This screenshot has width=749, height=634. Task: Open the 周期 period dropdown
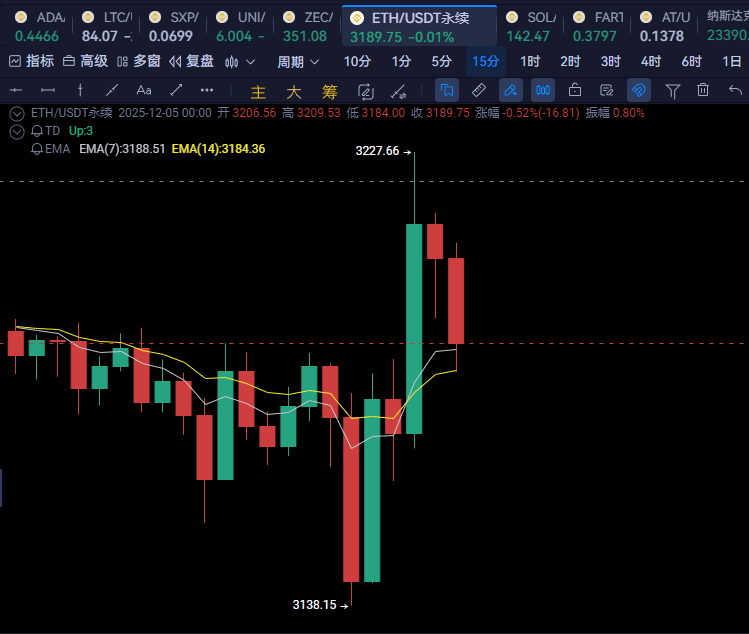(298, 62)
